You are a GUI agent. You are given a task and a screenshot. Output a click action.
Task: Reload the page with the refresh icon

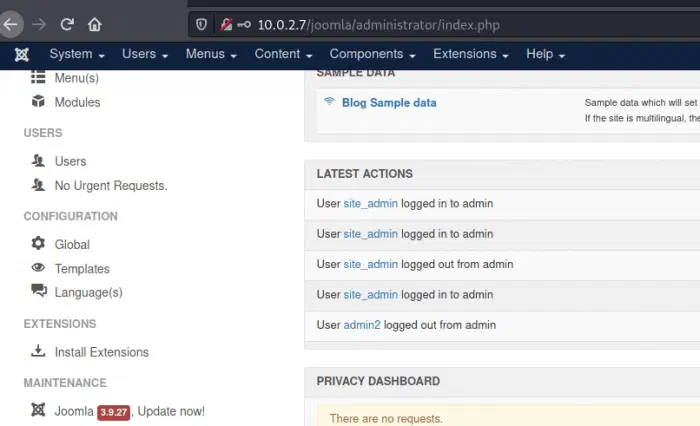click(x=67, y=24)
